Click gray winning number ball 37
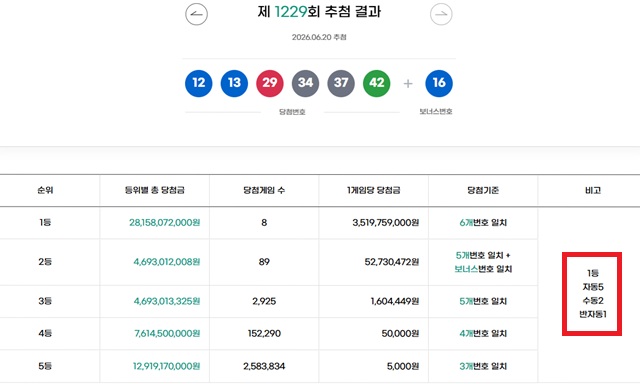Viewport: 640px width, 384px height. pos(341,83)
